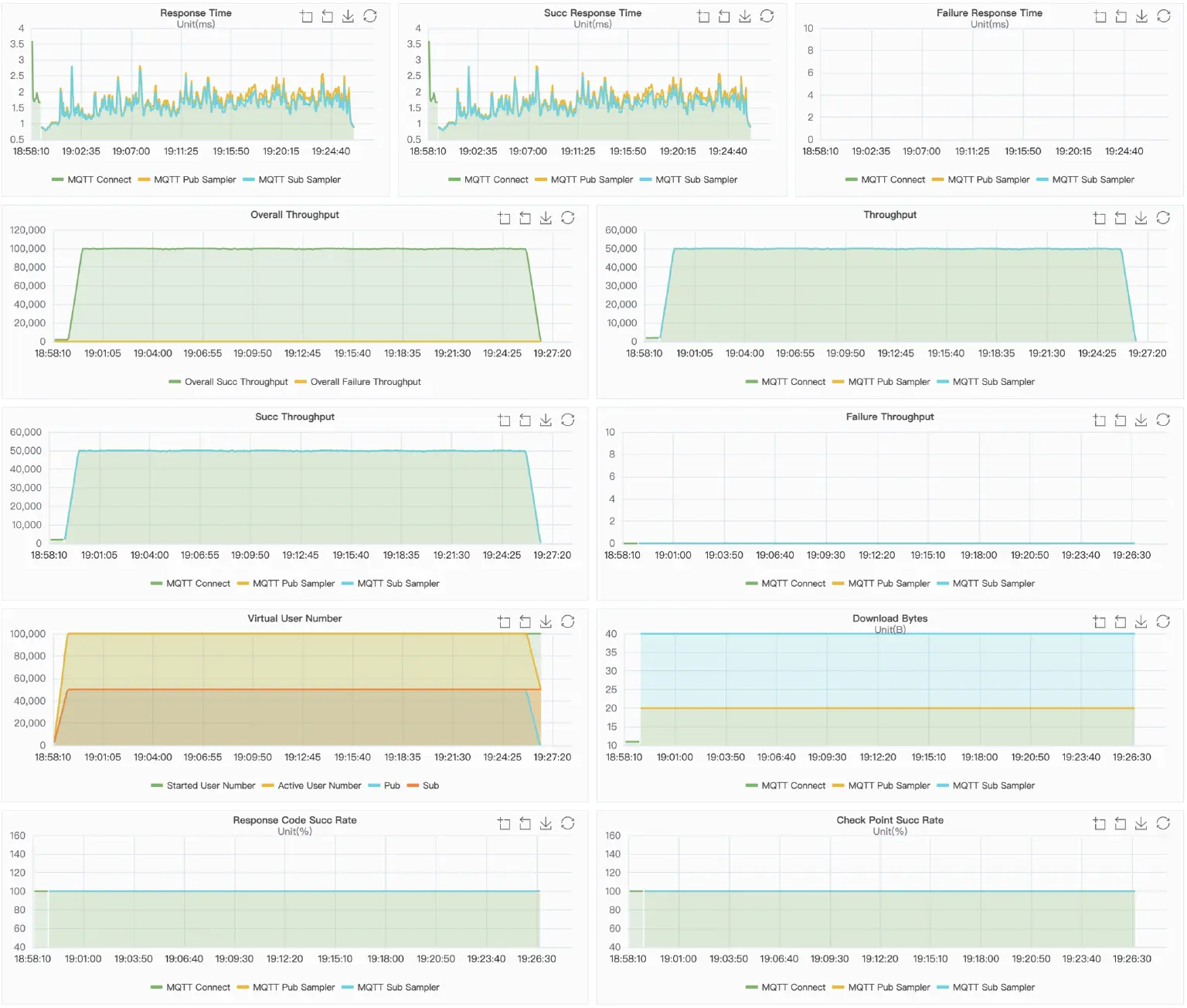
Task: Enable area zoom on Succ Throughput chart
Action: tap(505, 420)
